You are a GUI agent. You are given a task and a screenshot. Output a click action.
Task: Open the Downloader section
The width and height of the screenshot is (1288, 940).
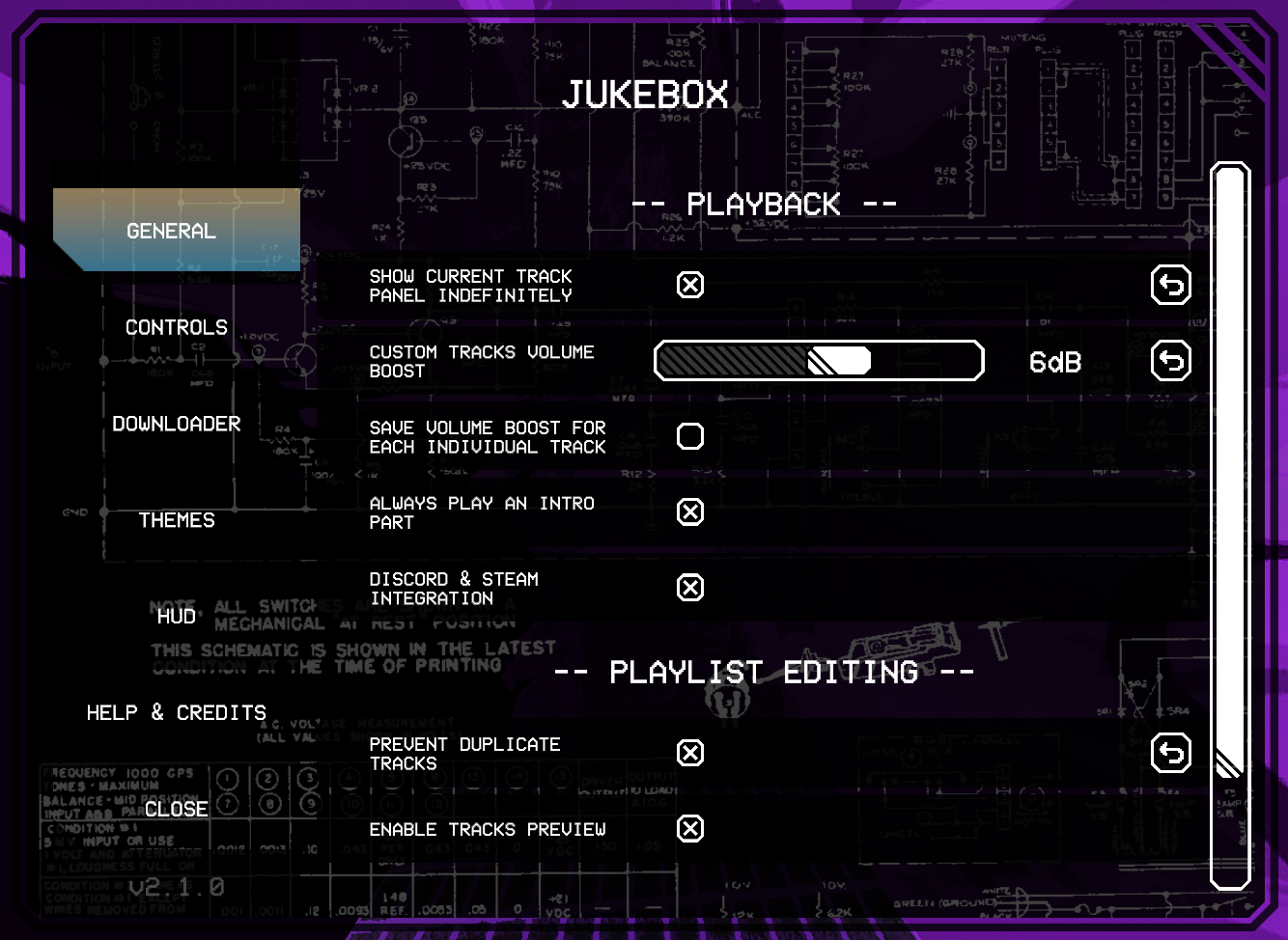(x=177, y=423)
